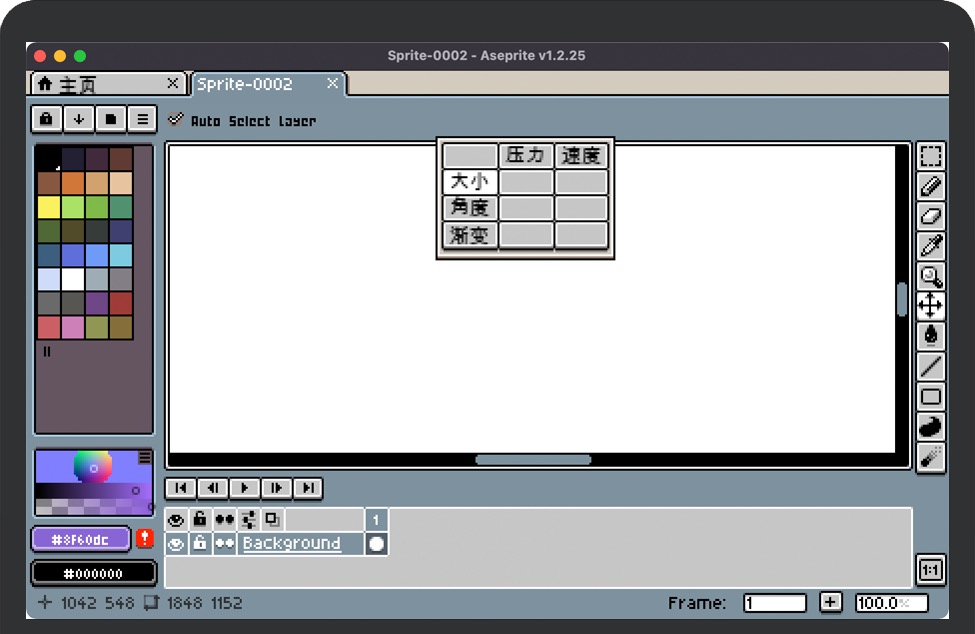This screenshot has height=634, width=975.
Task: Toggle continuous mode in timeline header
Action: 224,520
